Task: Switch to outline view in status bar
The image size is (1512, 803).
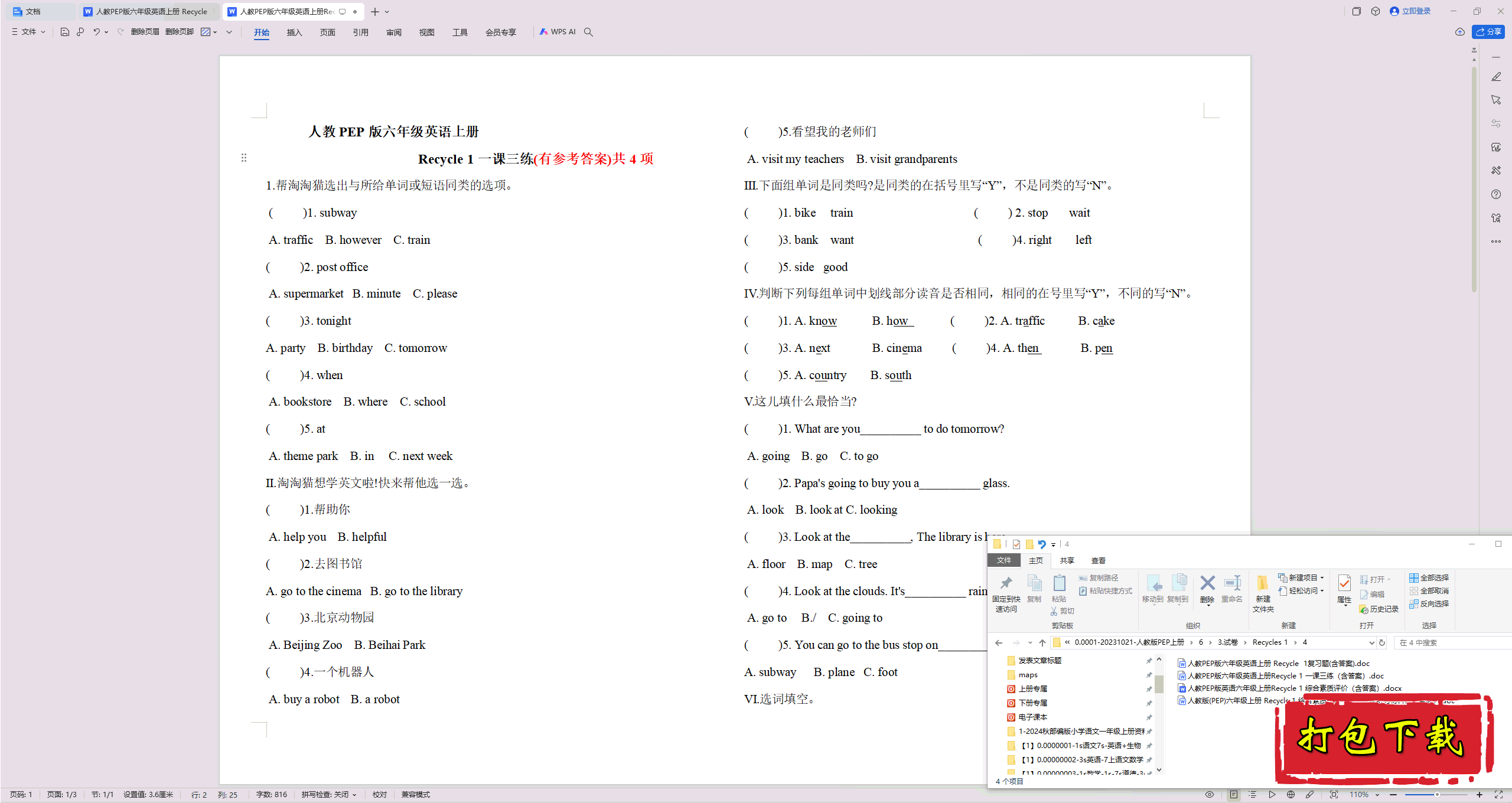Action: [x=1253, y=795]
